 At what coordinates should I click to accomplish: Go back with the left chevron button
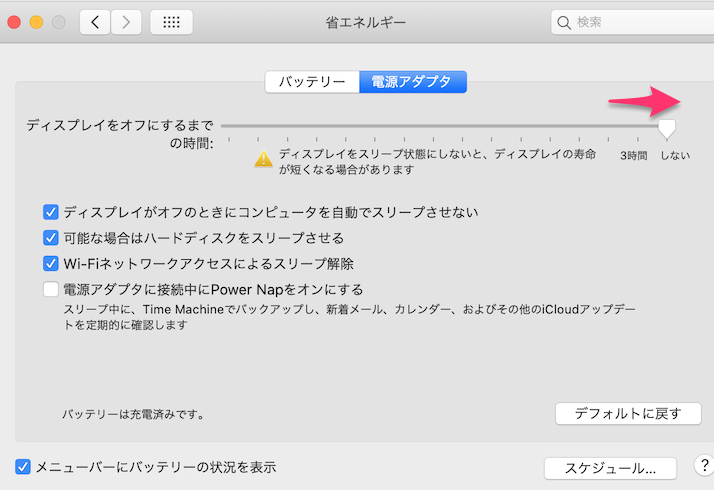tap(95, 22)
